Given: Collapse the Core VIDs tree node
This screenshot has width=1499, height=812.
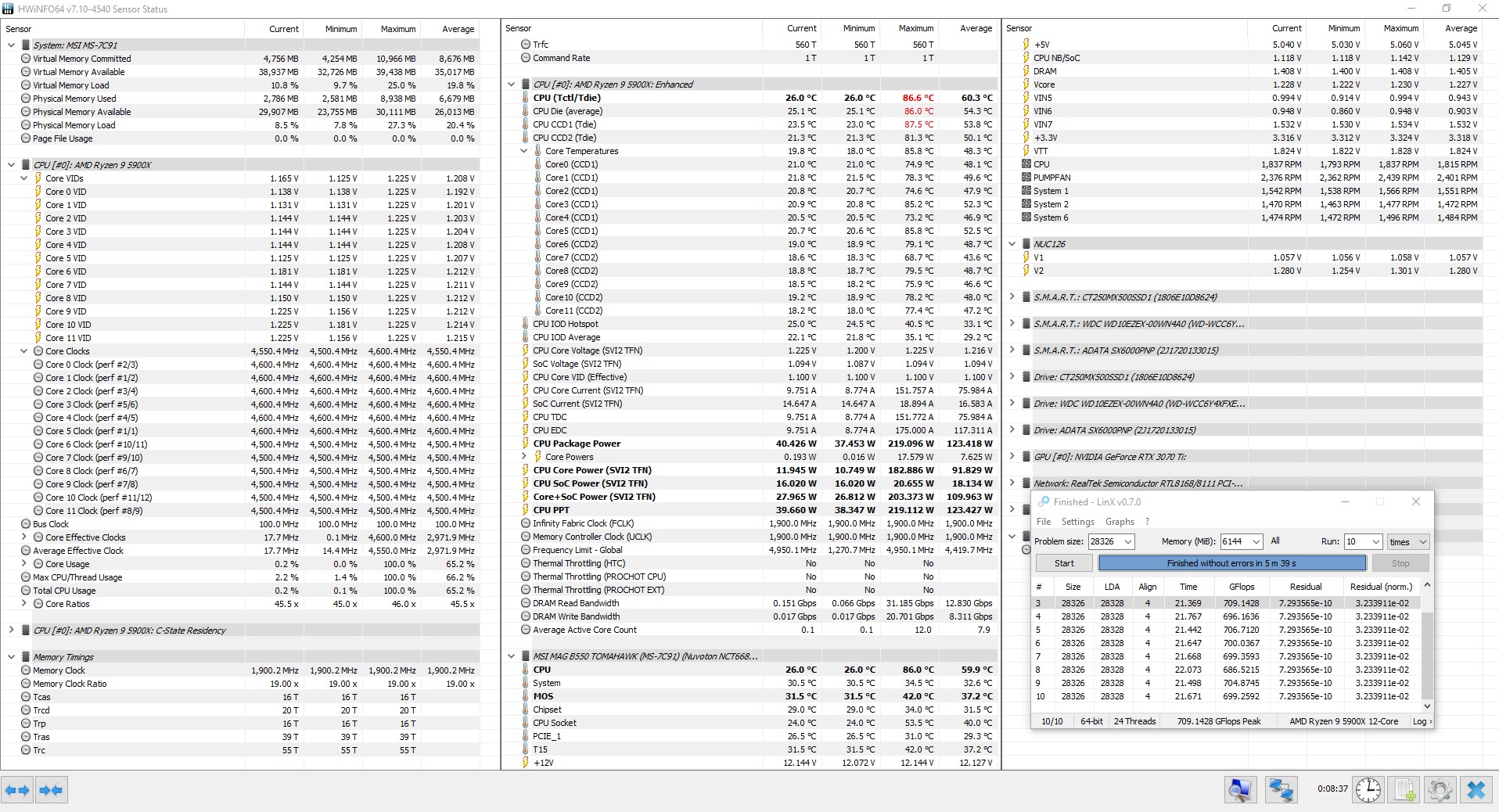Looking at the screenshot, I should 23,178.
